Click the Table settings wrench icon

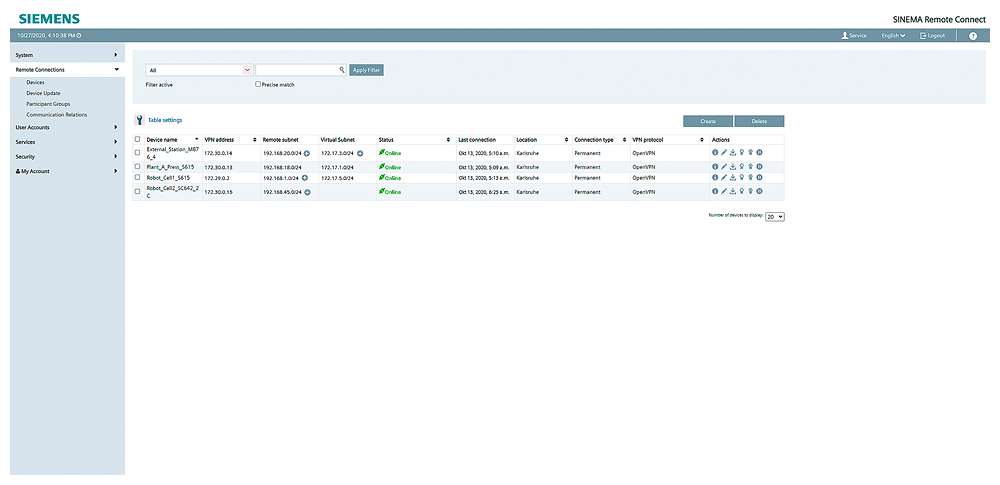pyautogui.click(x=139, y=120)
